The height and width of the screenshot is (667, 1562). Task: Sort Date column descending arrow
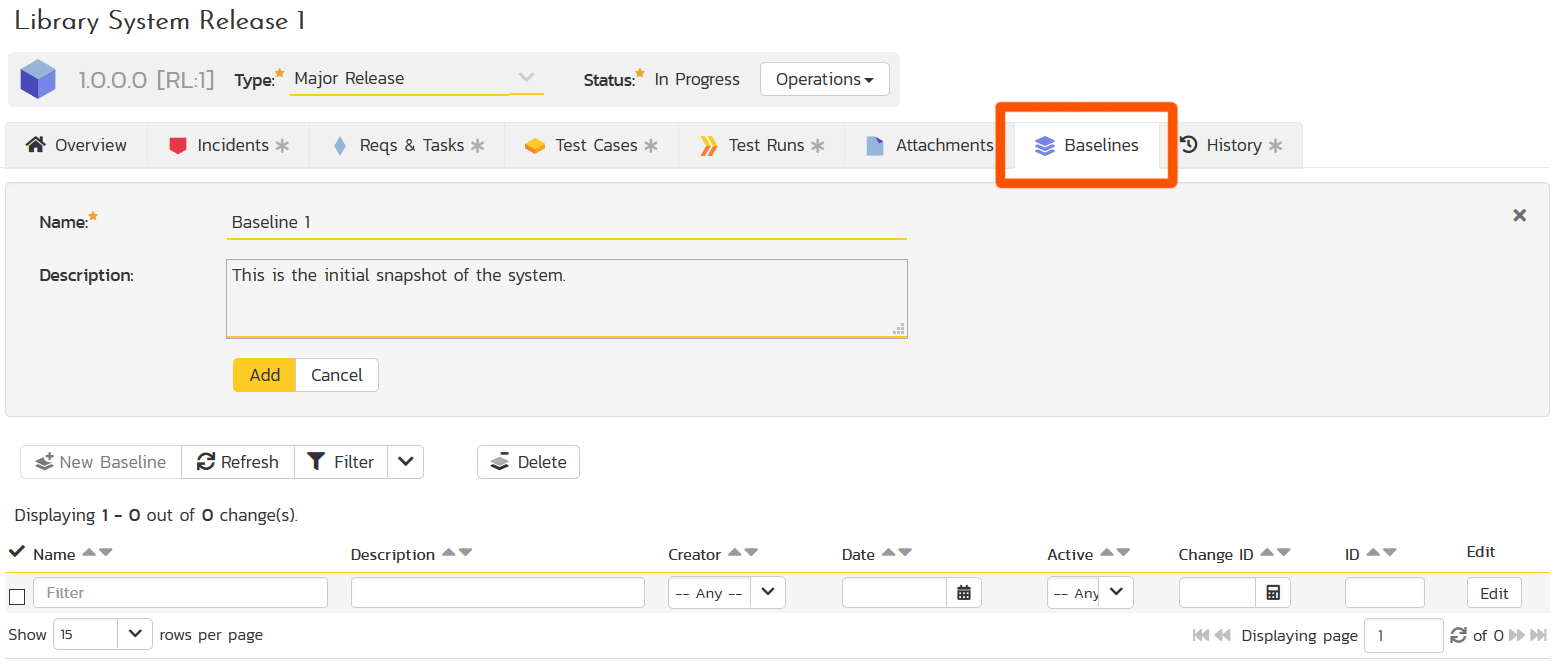905,553
